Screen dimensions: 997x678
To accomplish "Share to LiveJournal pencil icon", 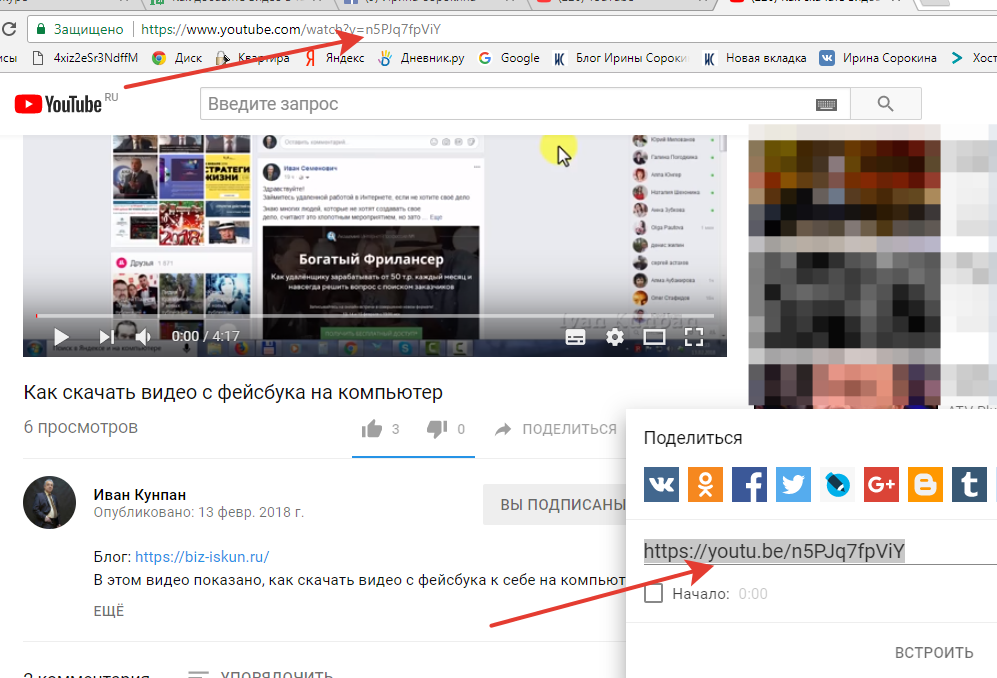I will [x=837, y=485].
